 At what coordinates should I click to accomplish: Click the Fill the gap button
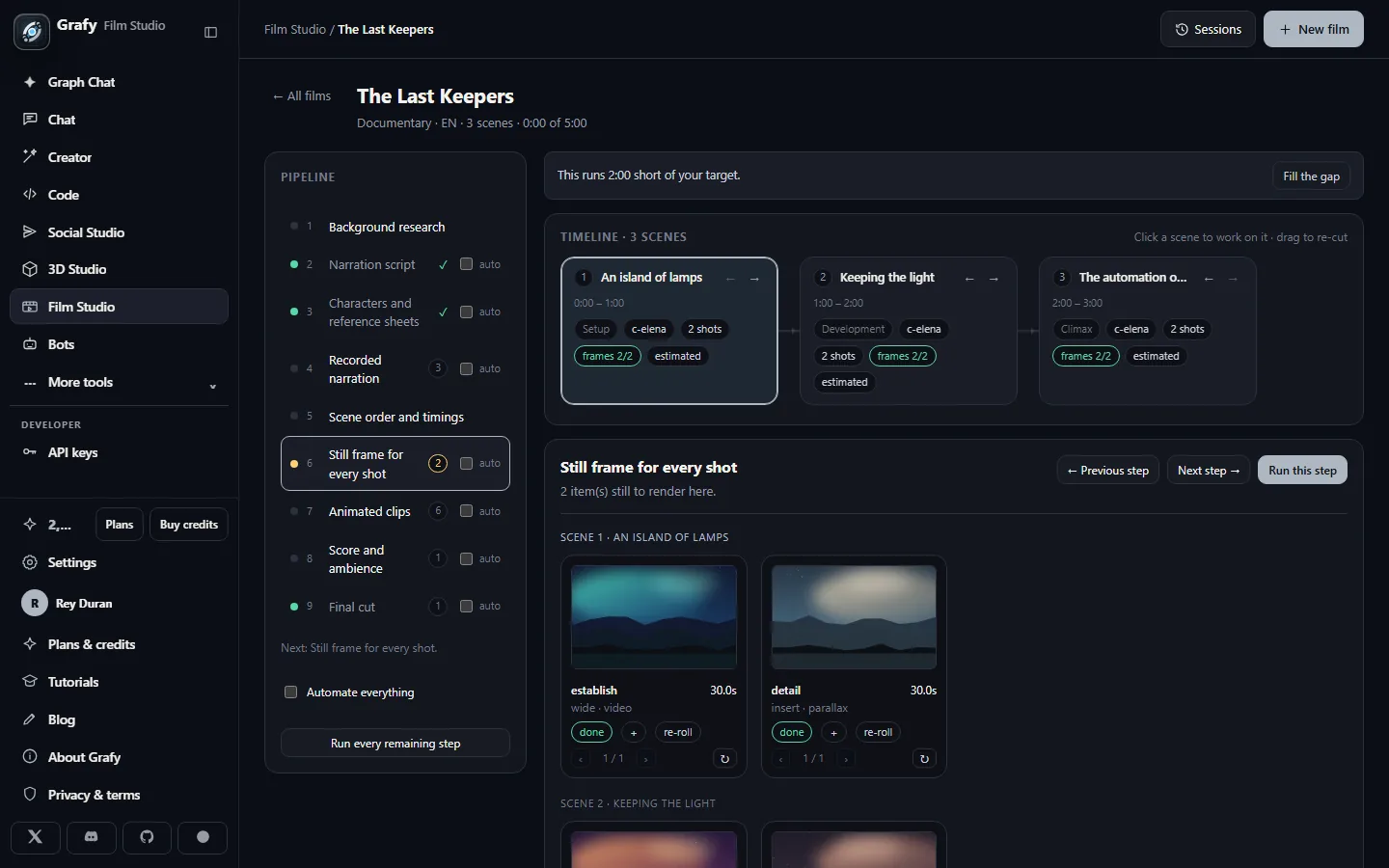[1311, 176]
